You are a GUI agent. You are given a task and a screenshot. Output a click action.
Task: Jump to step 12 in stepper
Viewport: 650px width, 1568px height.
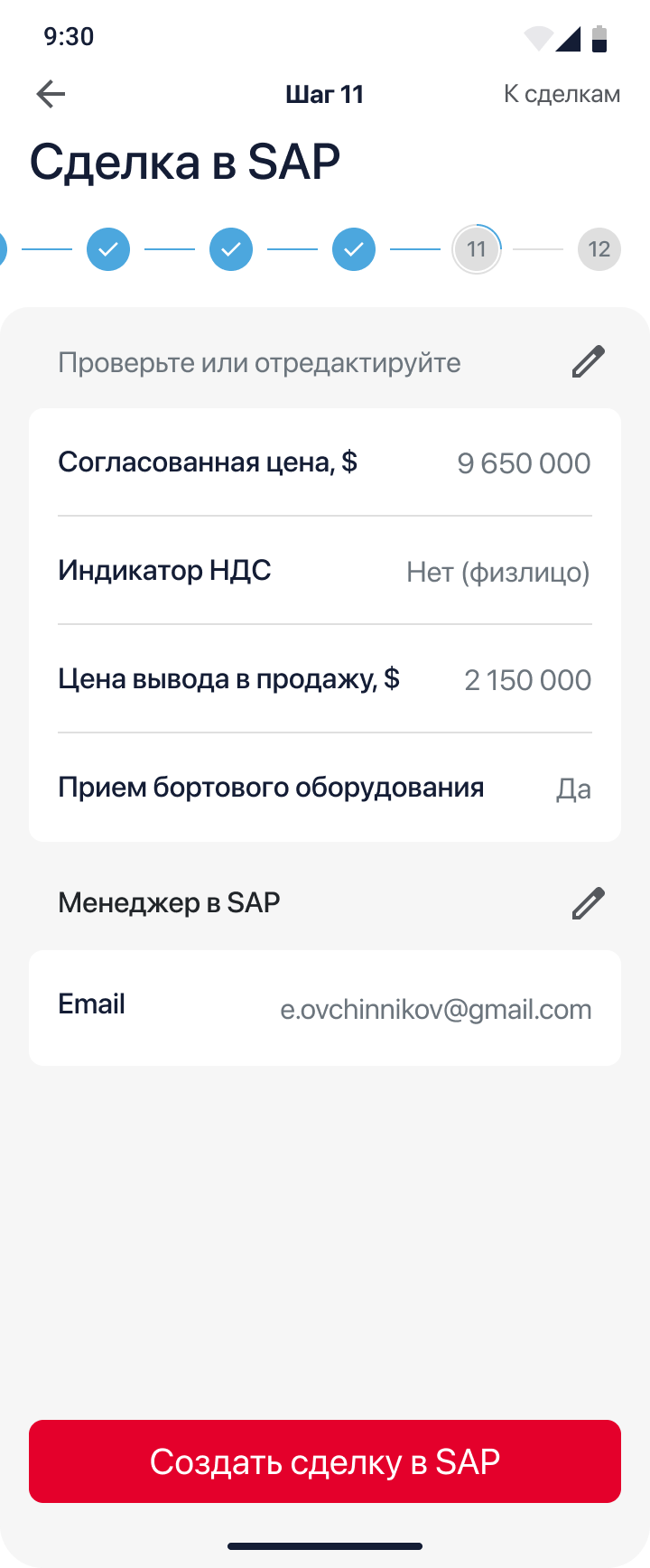click(599, 249)
